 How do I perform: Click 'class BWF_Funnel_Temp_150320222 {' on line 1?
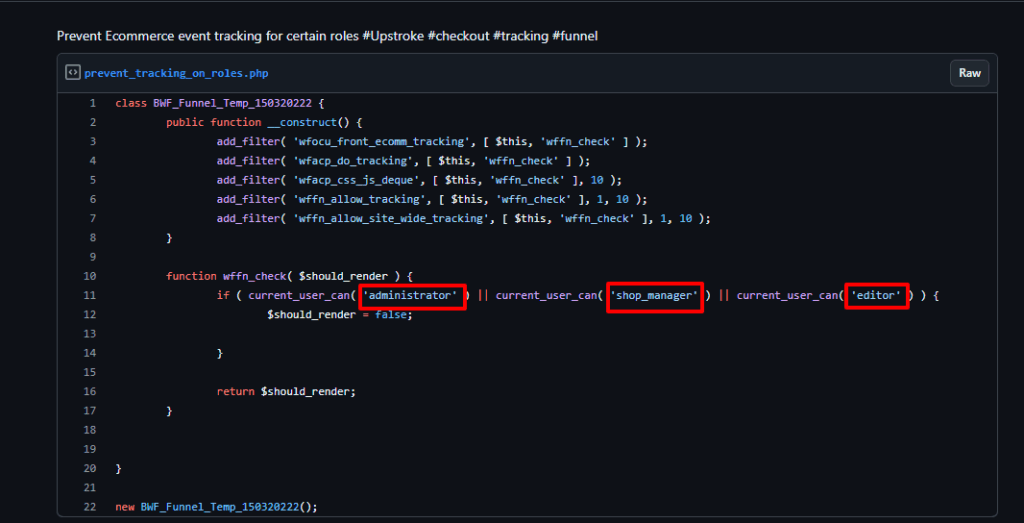(220, 103)
